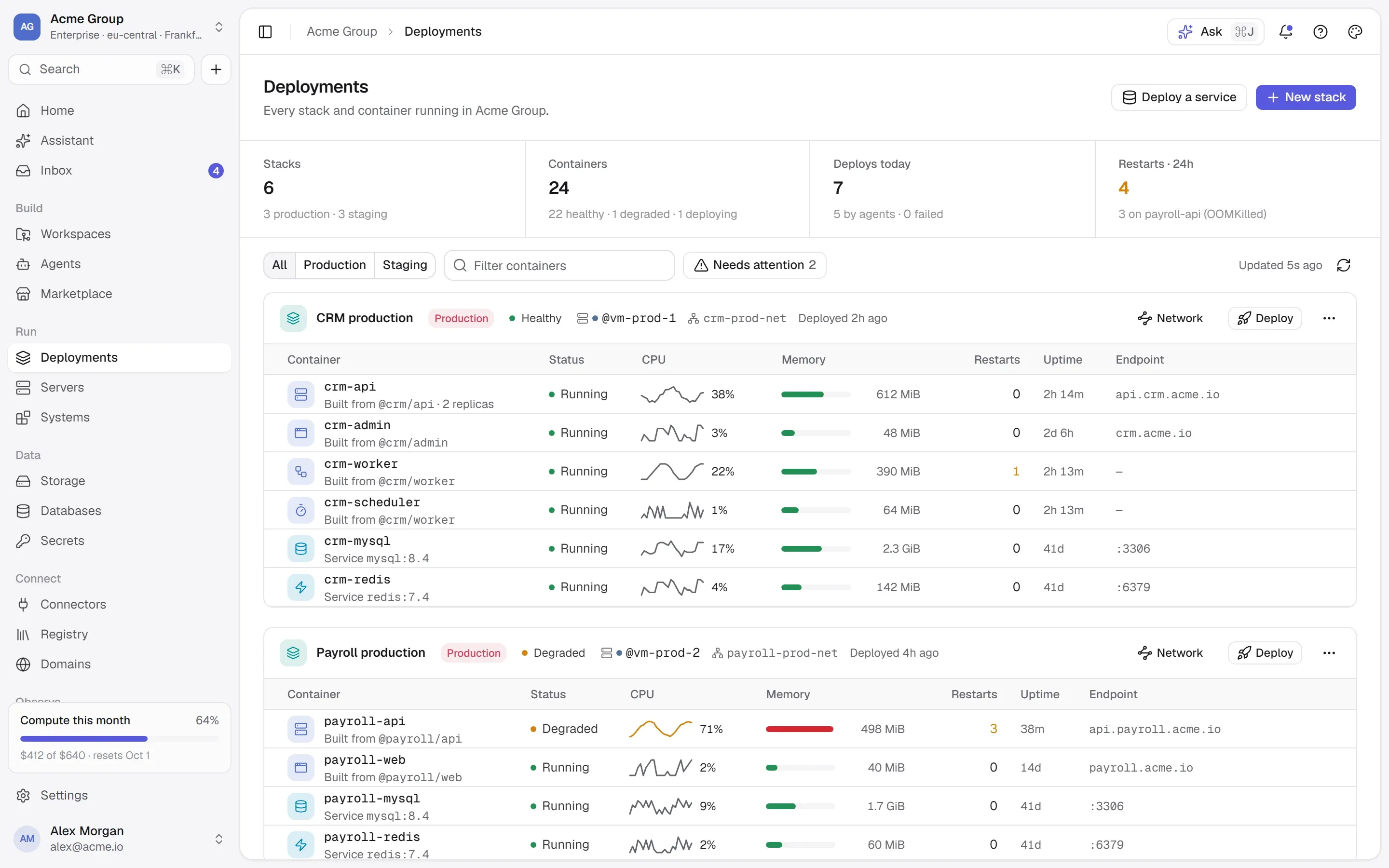Click Deploy for CRM production
This screenshot has height=868, width=1389.
(1265, 318)
